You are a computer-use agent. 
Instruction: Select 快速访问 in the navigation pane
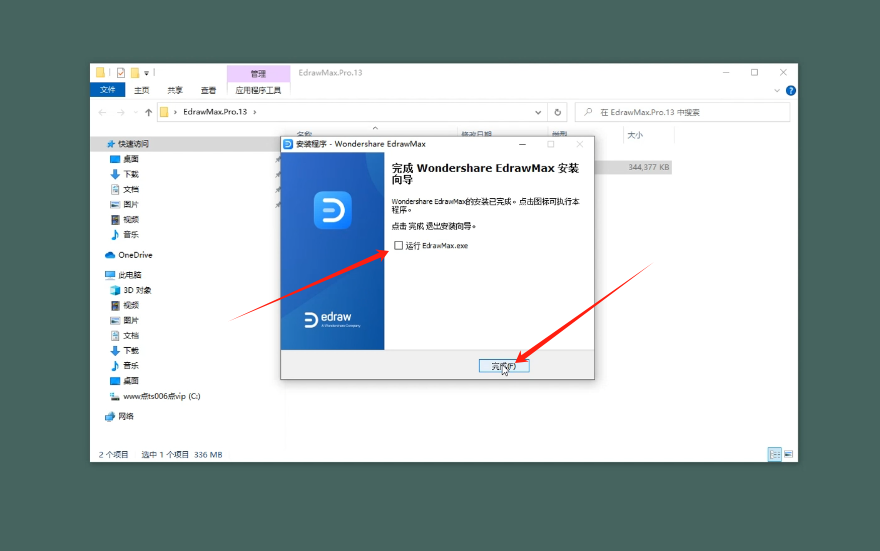pyautogui.click(x=133, y=144)
